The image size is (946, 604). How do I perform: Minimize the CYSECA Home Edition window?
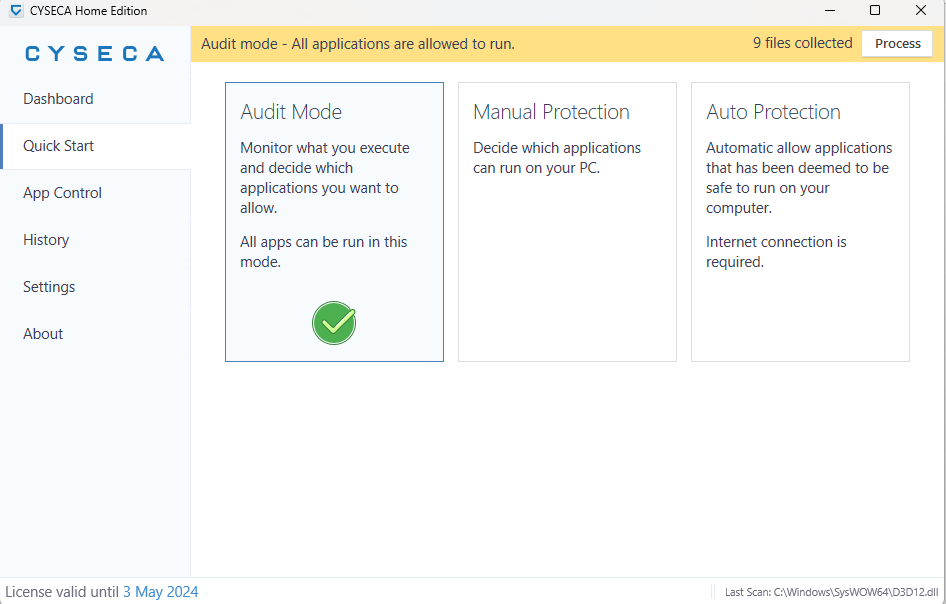(x=830, y=10)
